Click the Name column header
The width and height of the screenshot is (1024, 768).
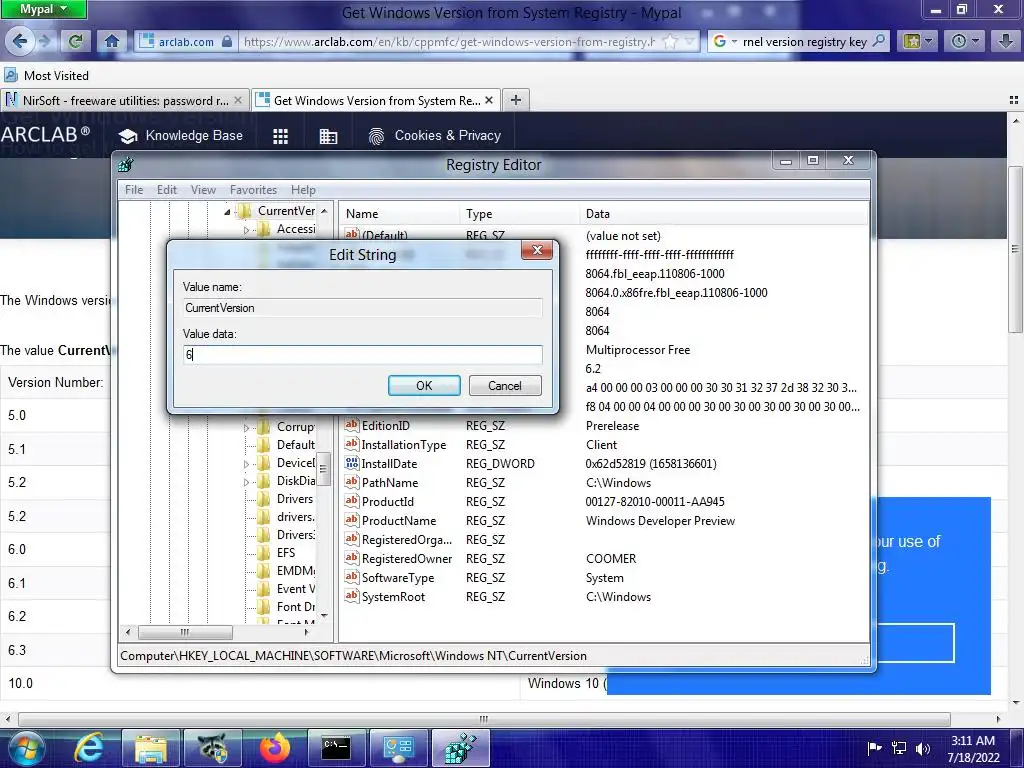[x=400, y=214]
